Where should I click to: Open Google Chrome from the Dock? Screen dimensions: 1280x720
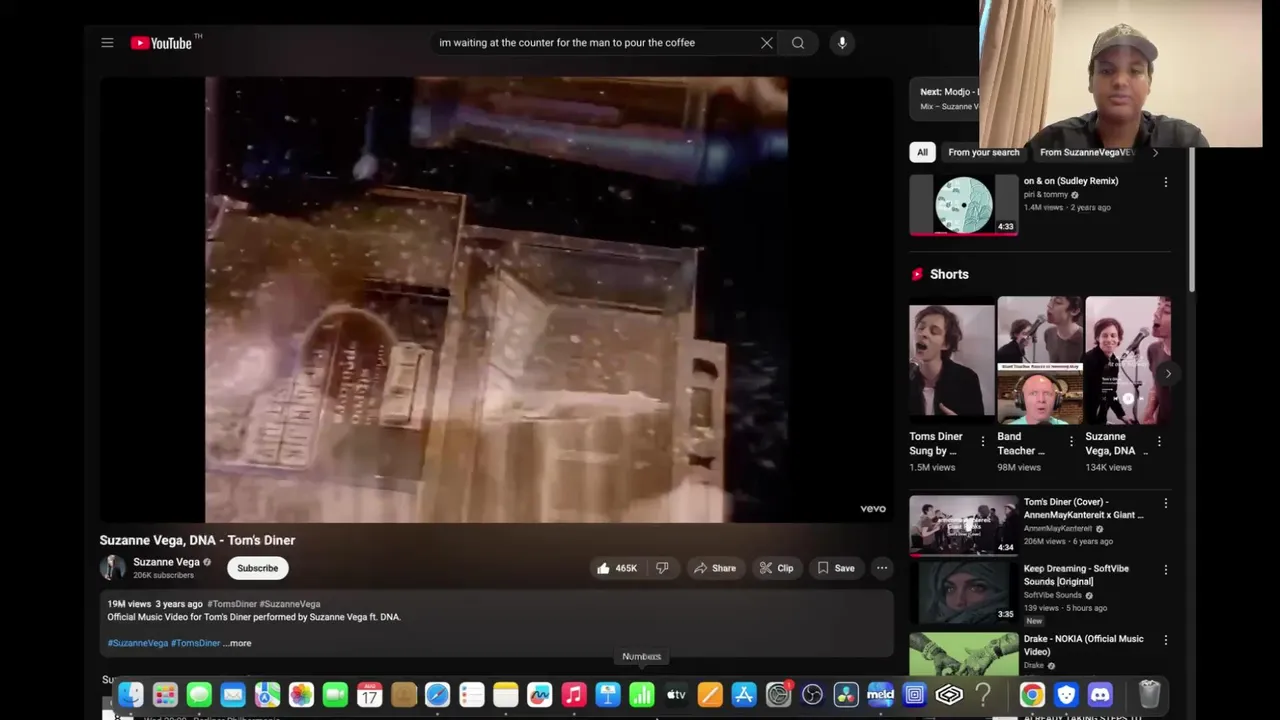click(1032, 694)
